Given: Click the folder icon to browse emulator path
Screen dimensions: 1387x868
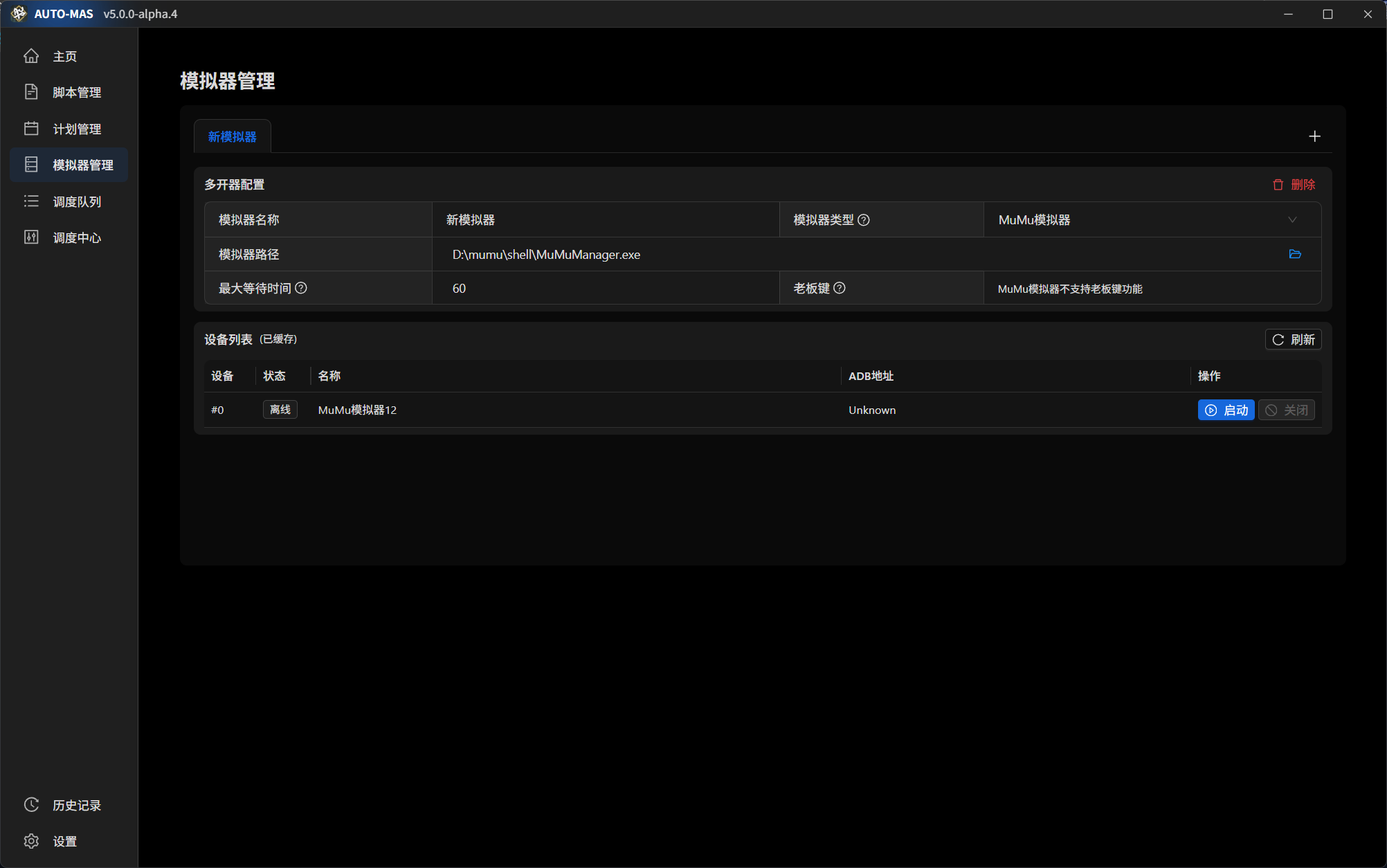Looking at the screenshot, I should pos(1296,254).
